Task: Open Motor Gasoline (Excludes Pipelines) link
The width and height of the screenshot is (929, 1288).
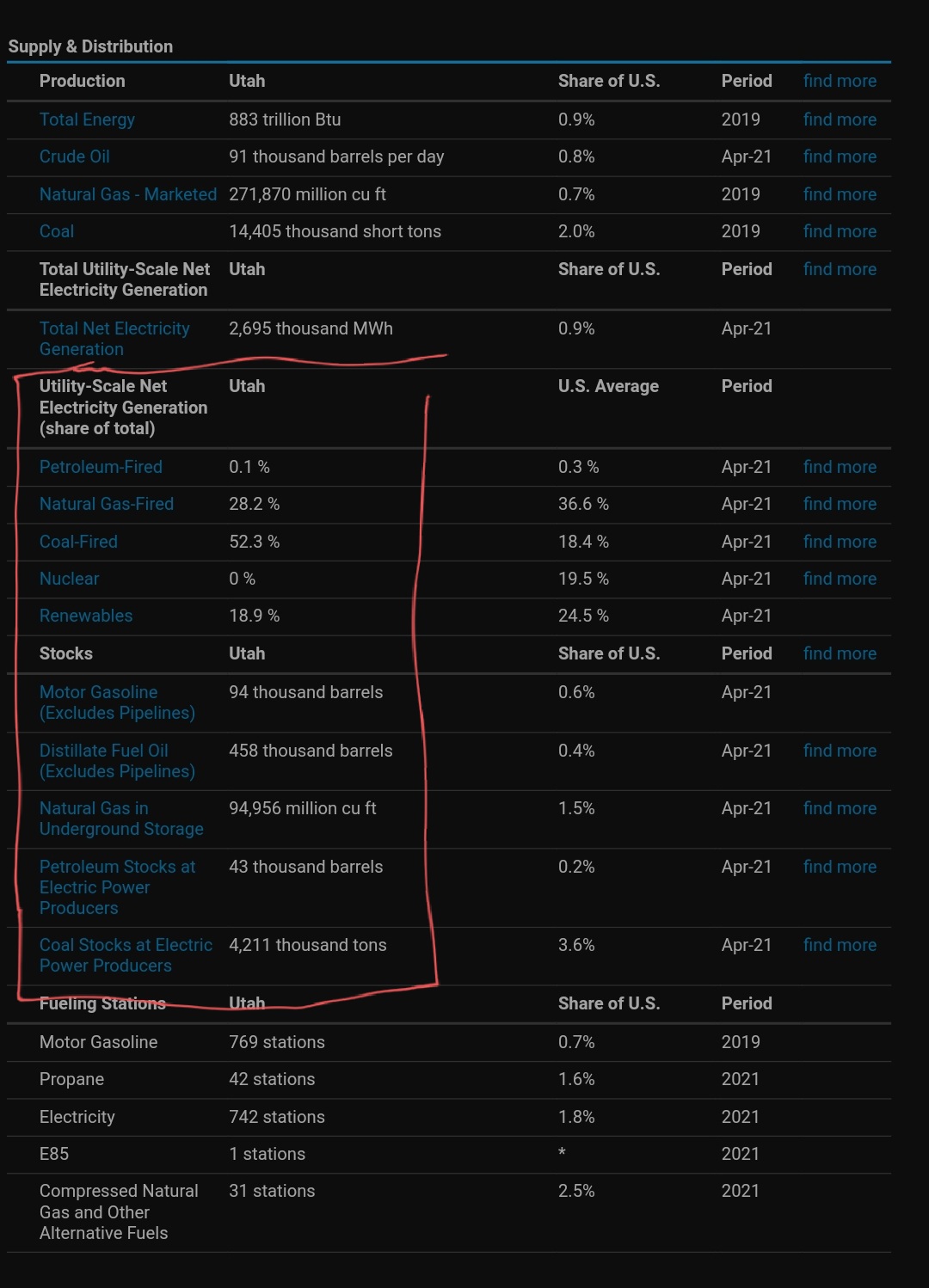Action: tap(117, 702)
